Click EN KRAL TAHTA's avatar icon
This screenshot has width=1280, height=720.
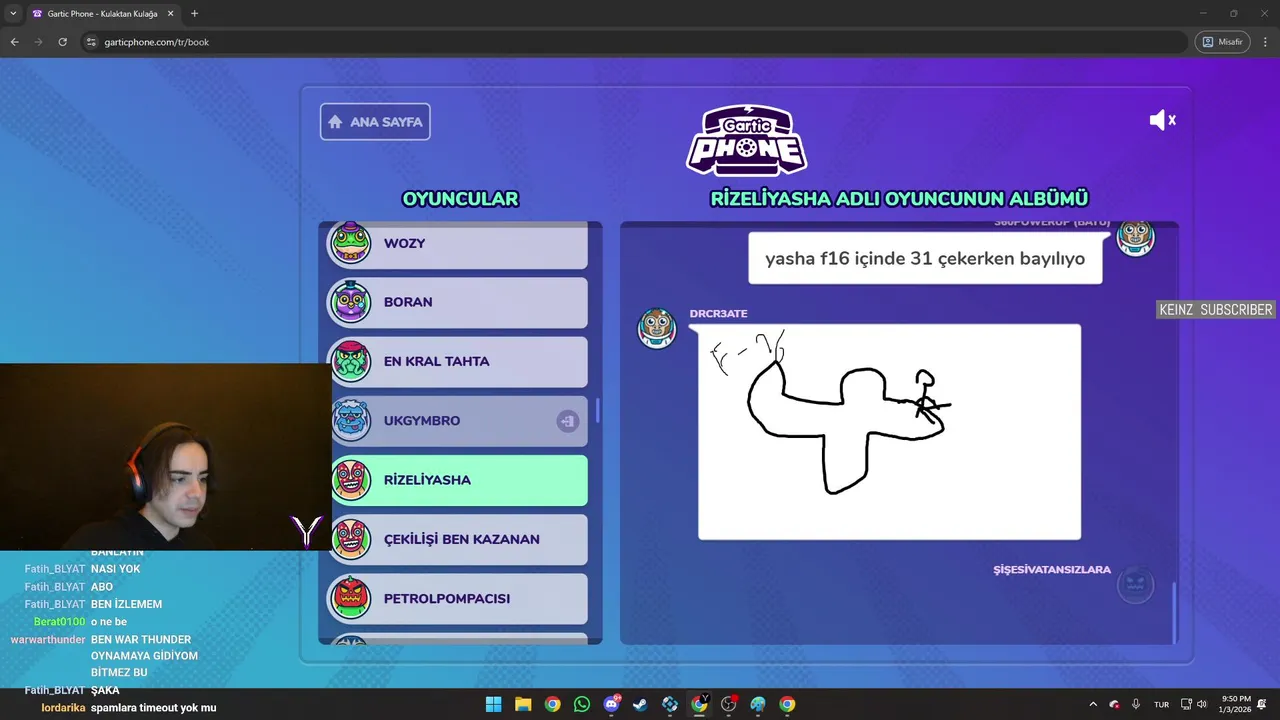pyautogui.click(x=351, y=361)
